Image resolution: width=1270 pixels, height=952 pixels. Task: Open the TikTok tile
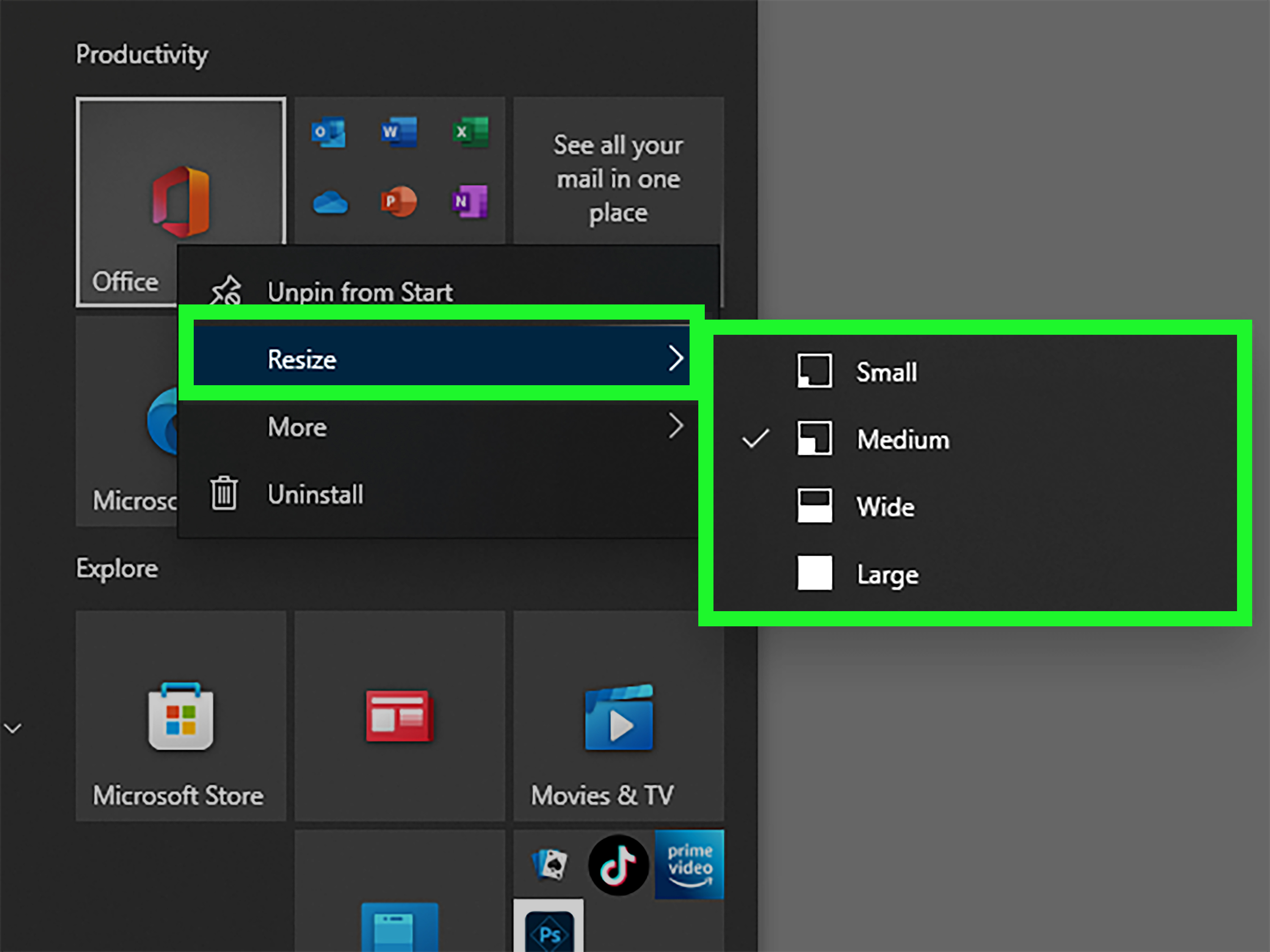click(618, 865)
